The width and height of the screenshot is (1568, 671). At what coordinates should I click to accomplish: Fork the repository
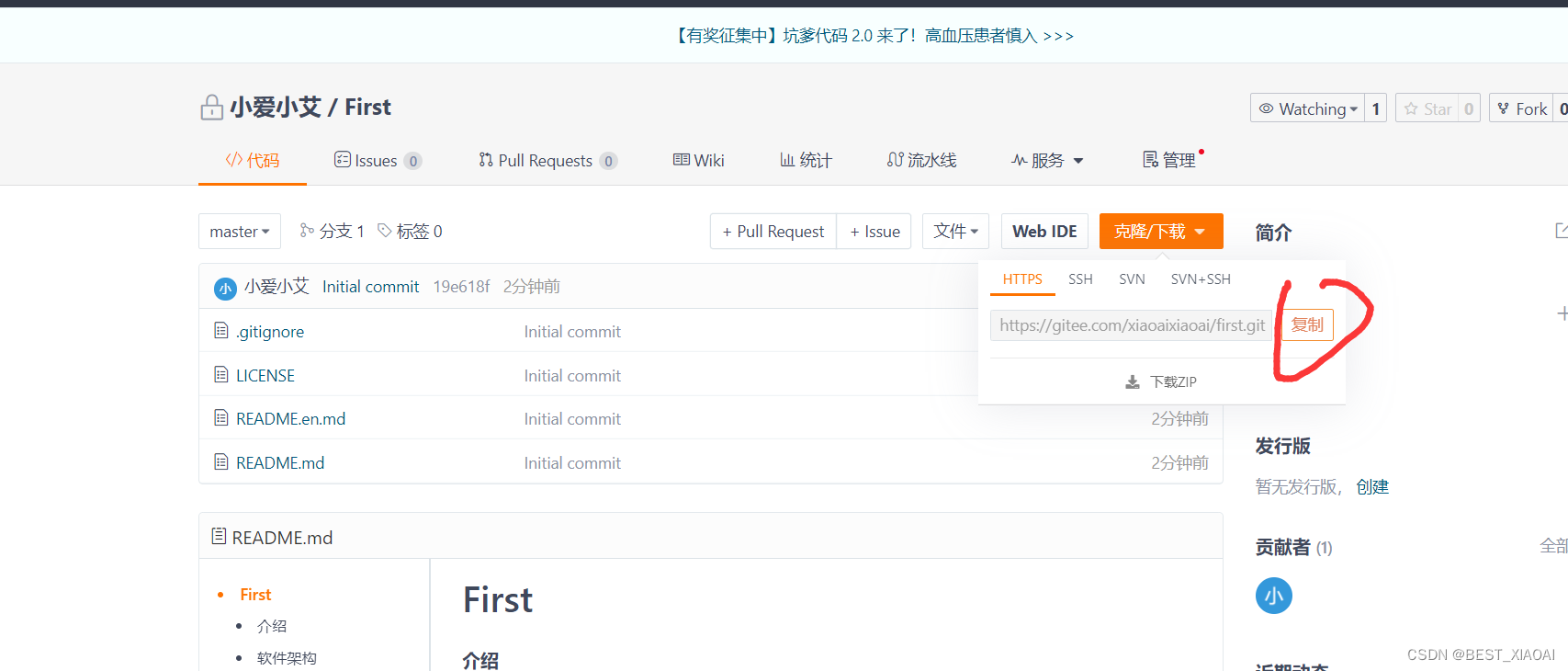pos(1521,108)
